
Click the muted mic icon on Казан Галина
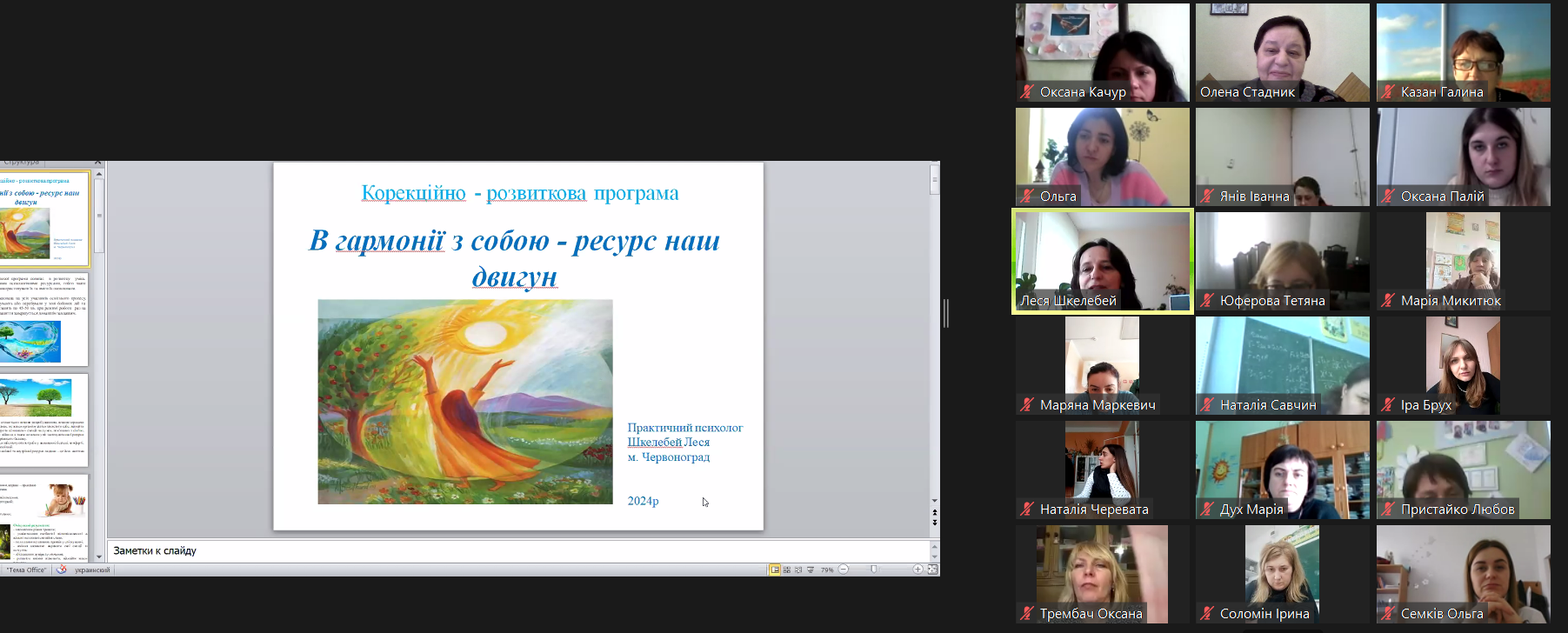coord(1388,91)
